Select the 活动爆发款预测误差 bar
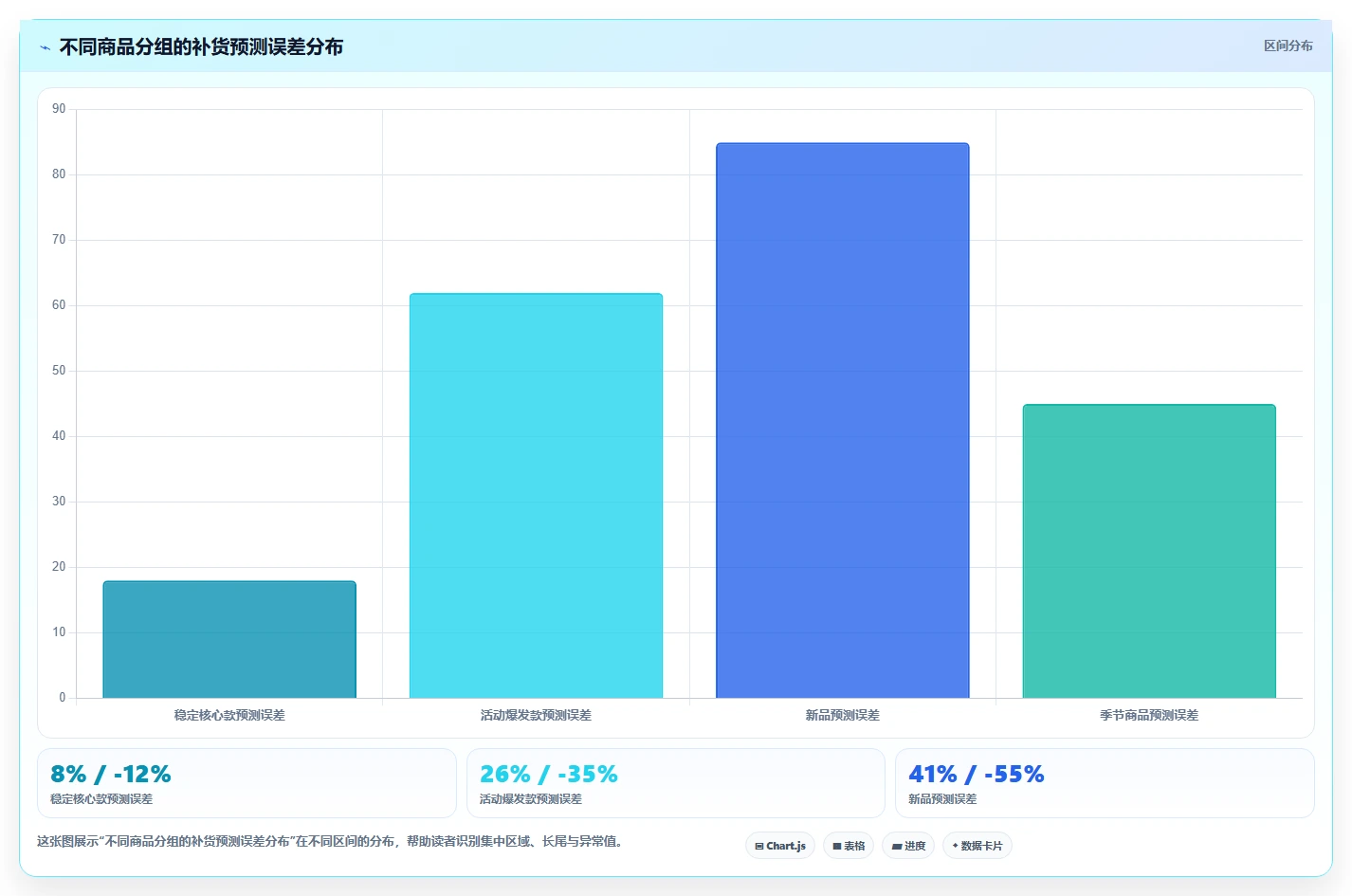Viewport: 1352px width, 896px height. (536, 496)
